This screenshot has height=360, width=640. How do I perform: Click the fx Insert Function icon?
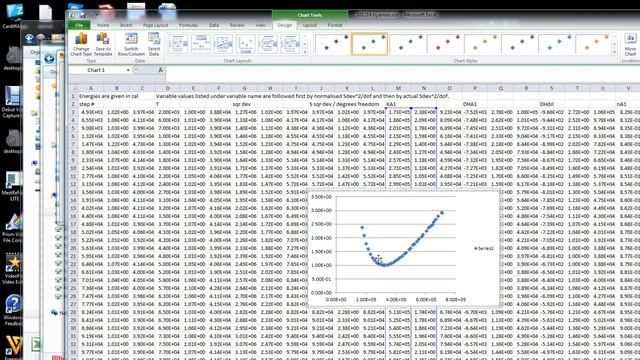coord(161,70)
